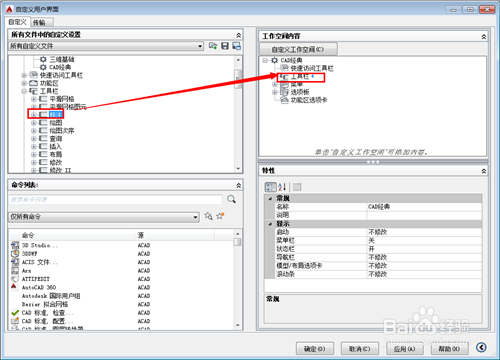Viewport: 500px width, 360px height.
Task: Click the 选项板 icon in workspace tree
Action: click(x=284, y=92)
